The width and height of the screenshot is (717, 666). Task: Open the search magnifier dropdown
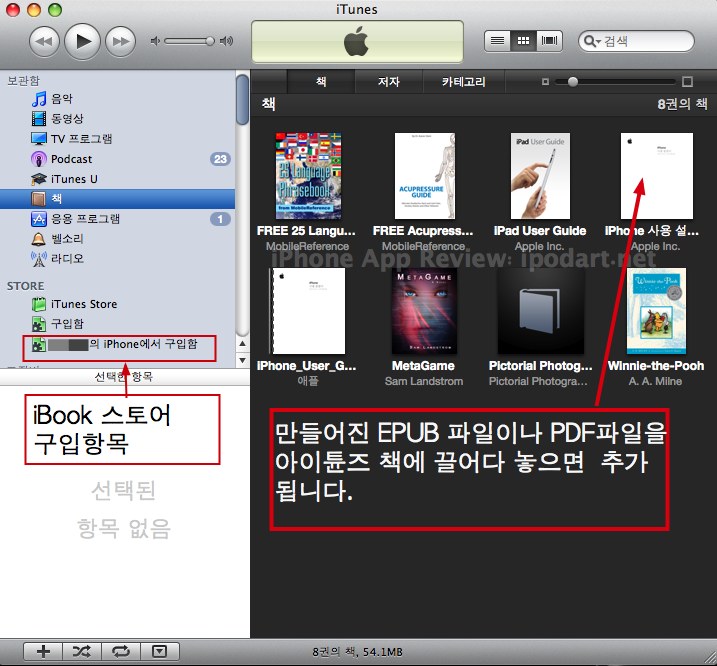[x=592, y=41]
